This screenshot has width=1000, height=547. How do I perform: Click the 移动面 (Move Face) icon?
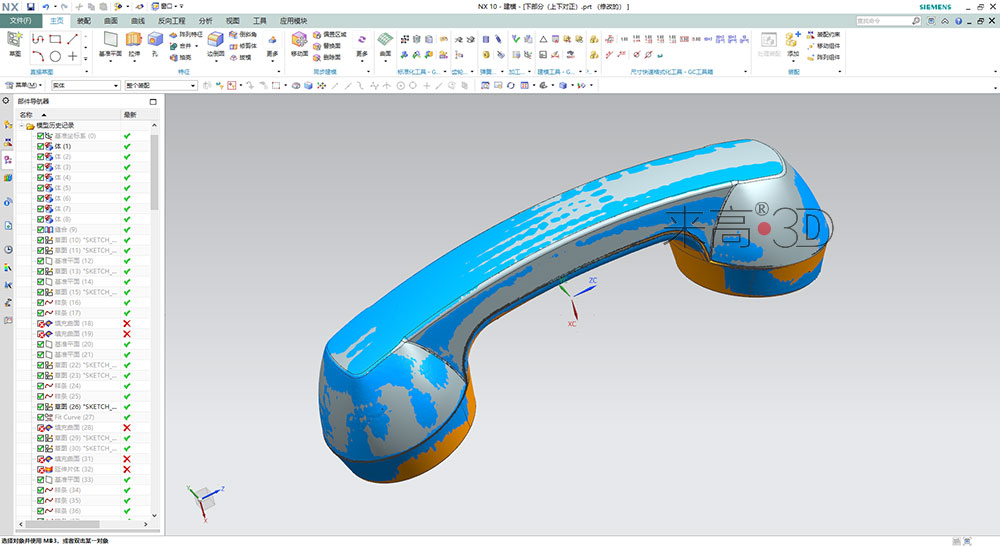click(299, 42)
